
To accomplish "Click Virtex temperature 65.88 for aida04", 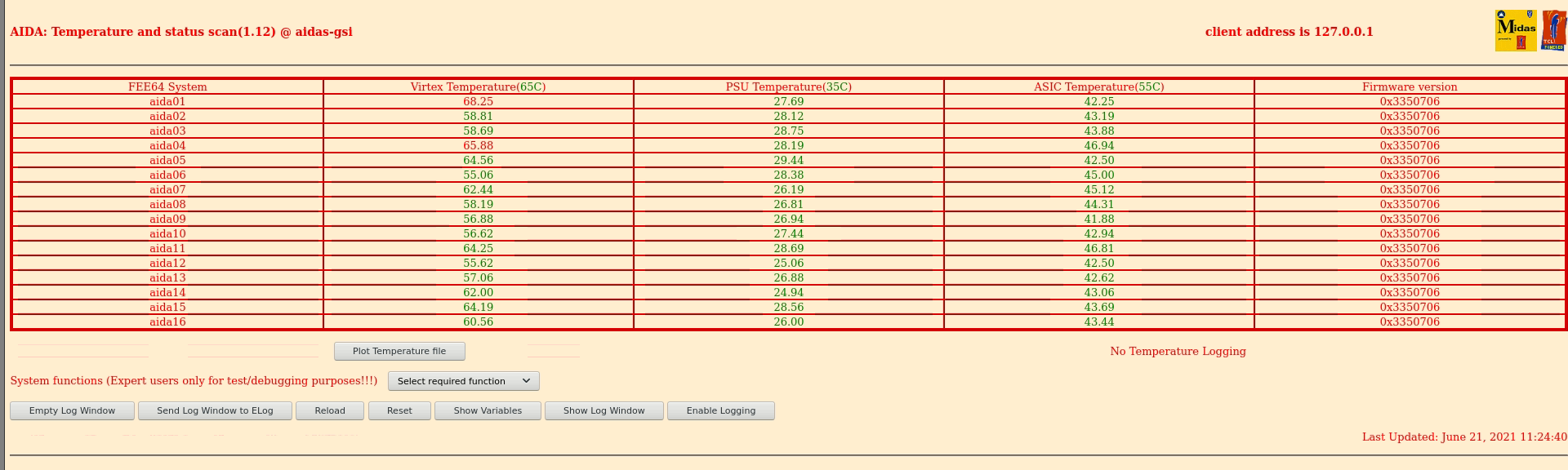I will (x=478, y=146).
